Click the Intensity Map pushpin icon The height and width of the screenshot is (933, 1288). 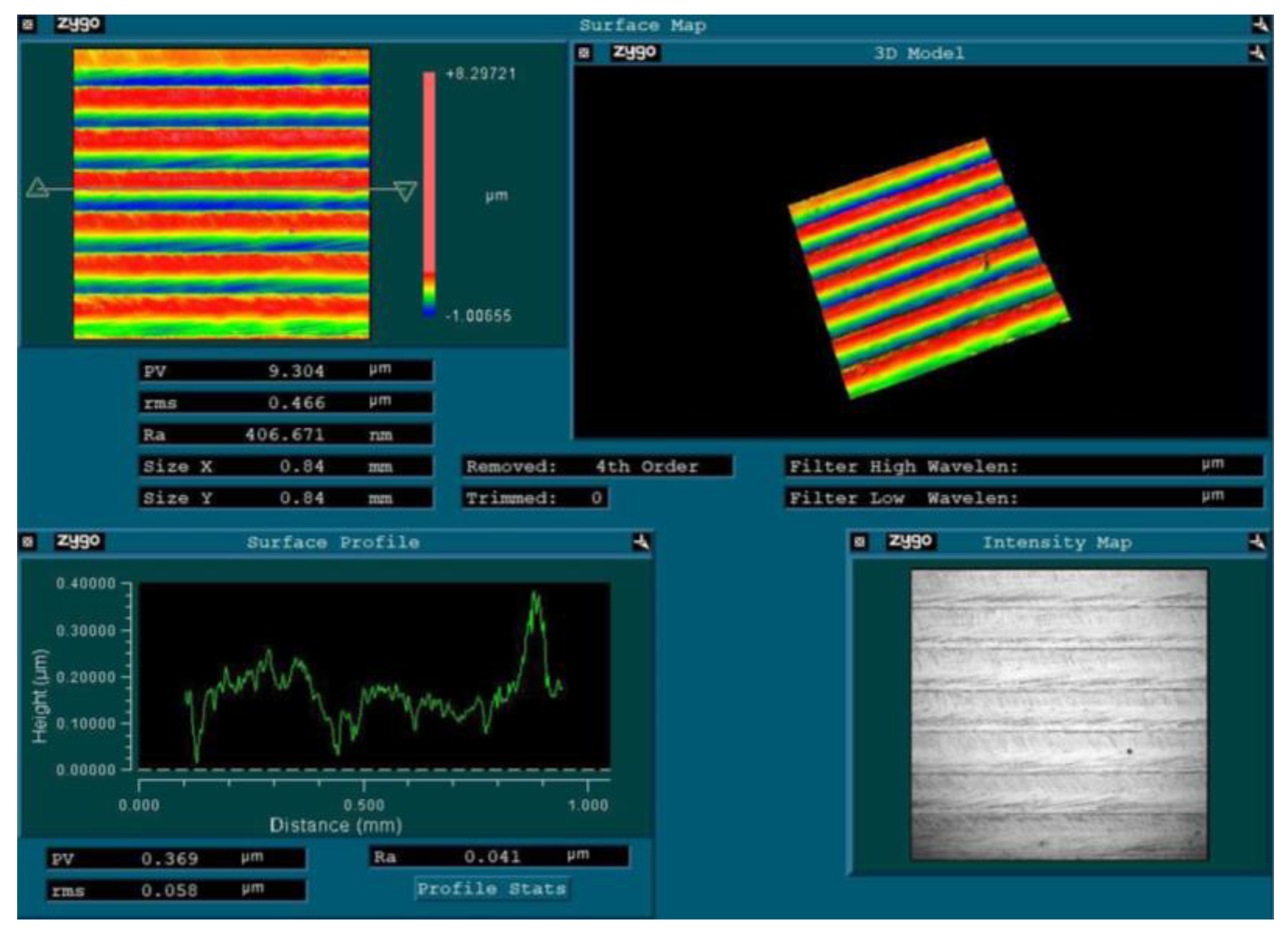click(1257, 542)
